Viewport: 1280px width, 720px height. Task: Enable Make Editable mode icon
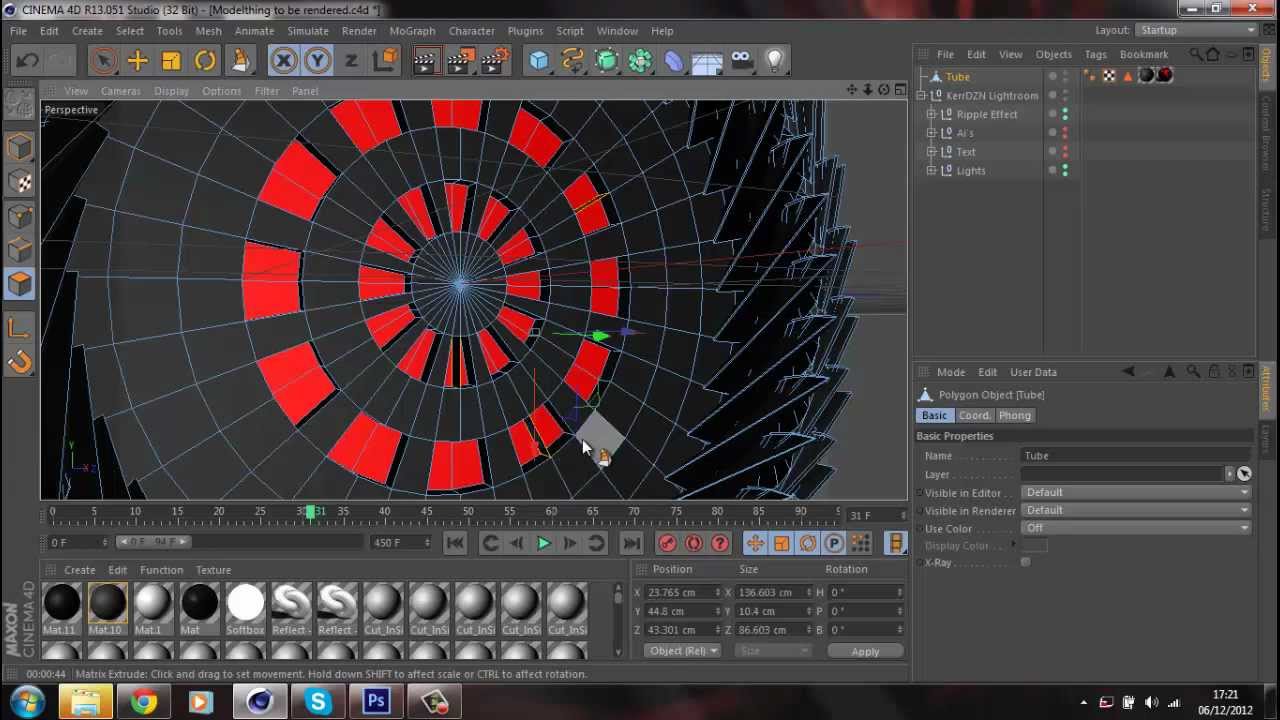pyautogui.click(x=19, y=103)
